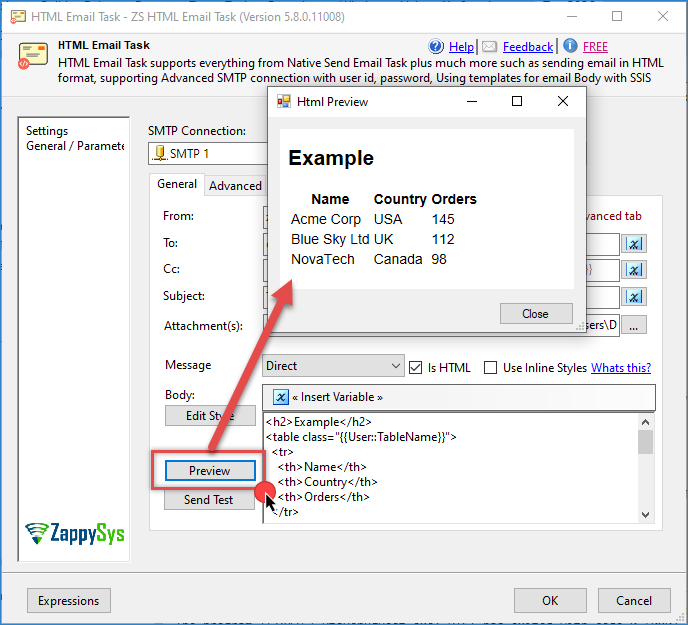The image size is (688, 625).
Task: Click the blue Help question mark icon
Action: pos(436,46)
